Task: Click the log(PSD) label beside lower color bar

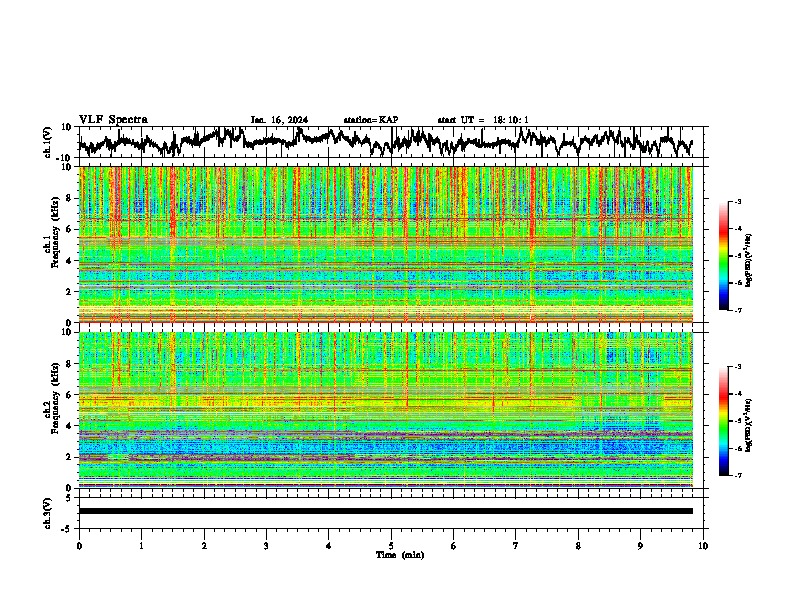Action: [x=748, y=425]
